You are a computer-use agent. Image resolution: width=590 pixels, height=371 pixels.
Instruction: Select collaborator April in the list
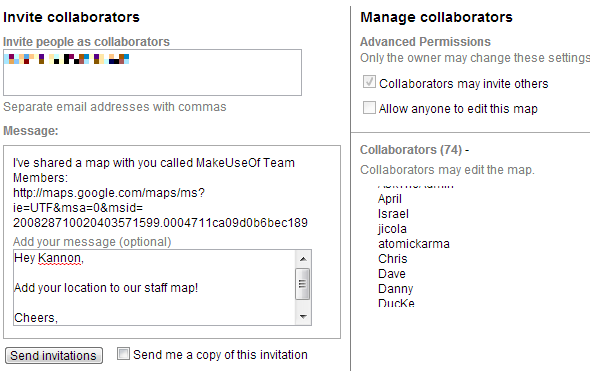[x=390, y=199]
